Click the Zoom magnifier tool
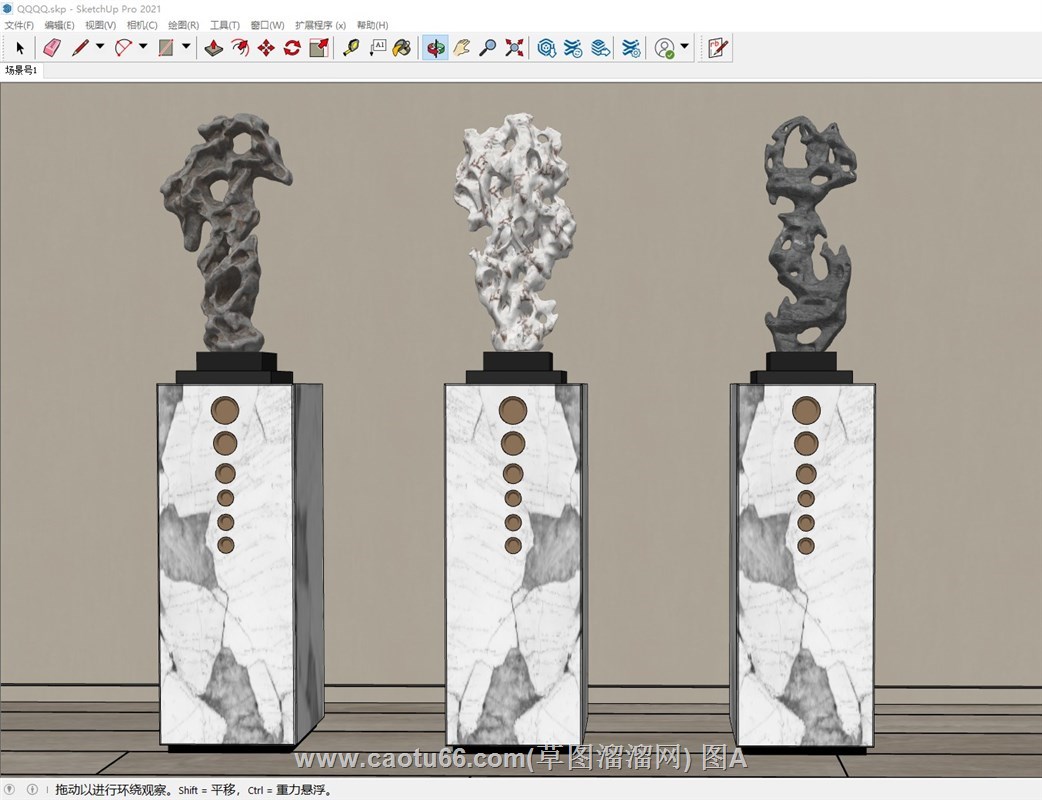Image resolution: width=1042 pixels, height=800 pixels. (x=487, y=47)
